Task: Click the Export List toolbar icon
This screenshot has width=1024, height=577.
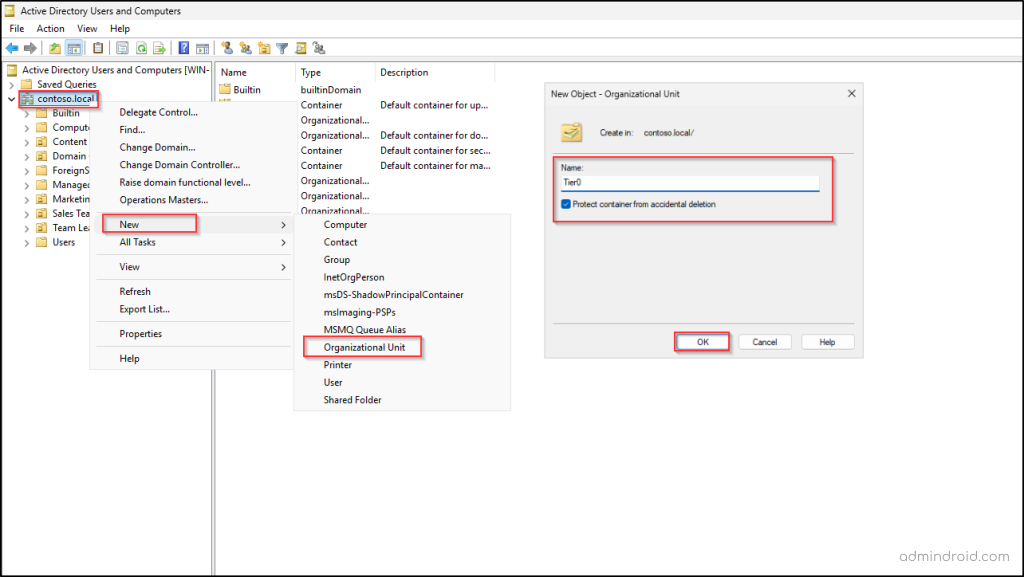Action: (x=159, y=48)
